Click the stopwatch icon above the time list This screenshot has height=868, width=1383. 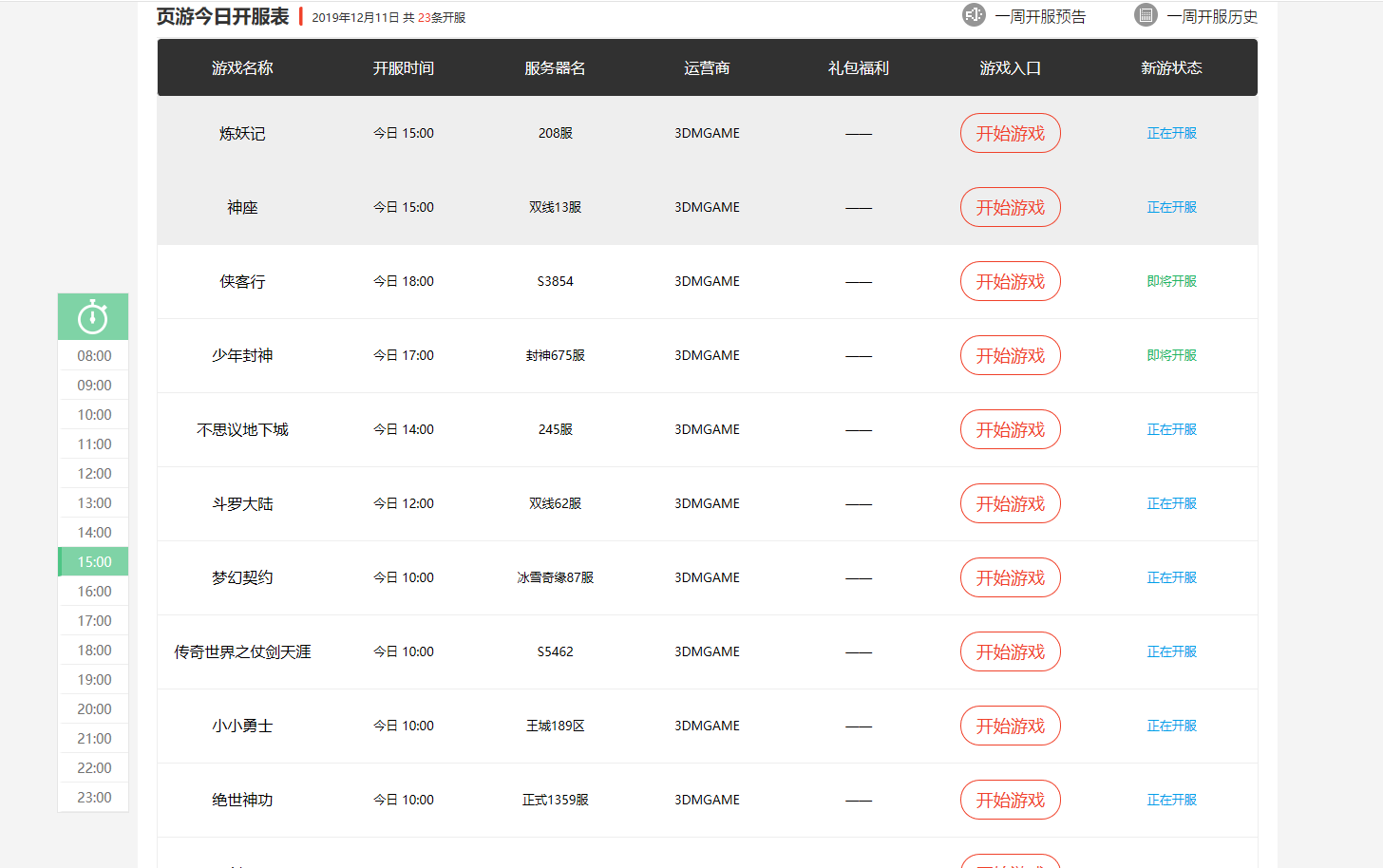coord(93,316)
